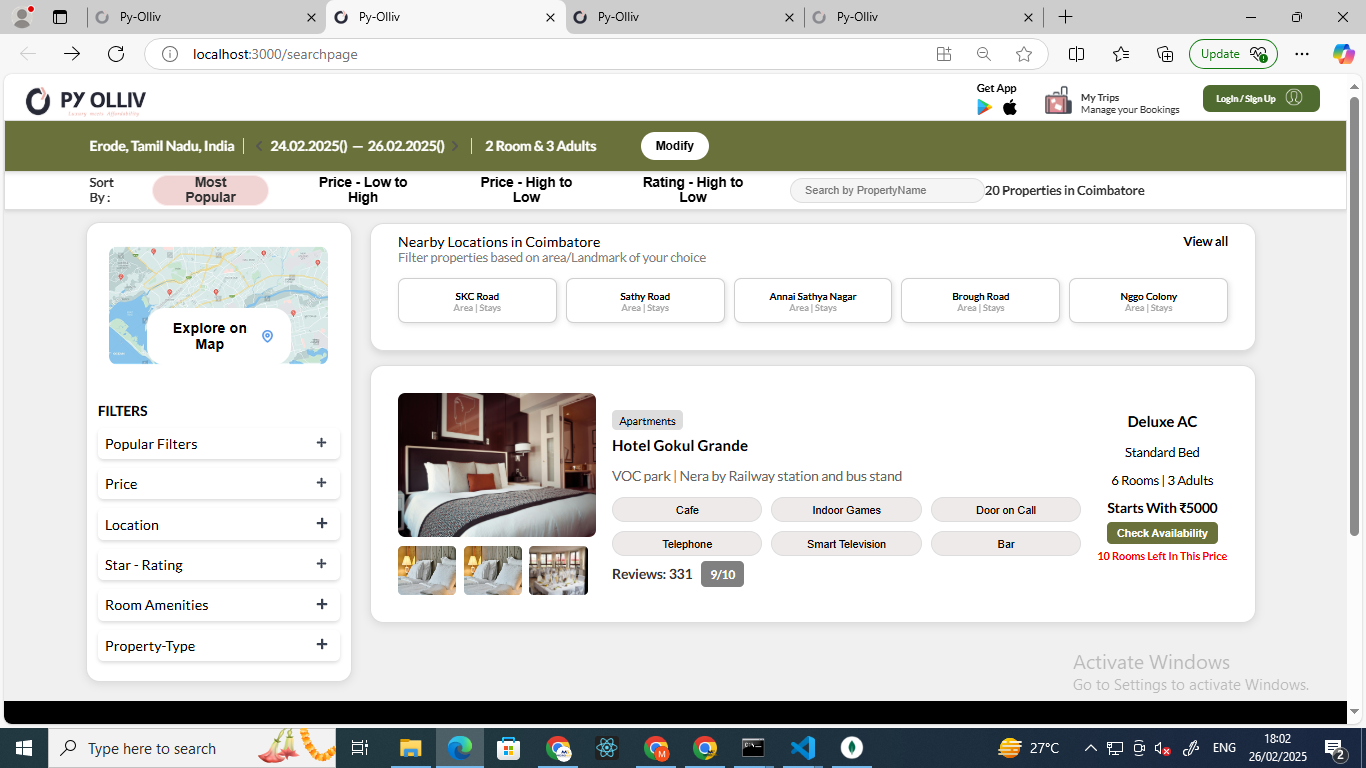
Task: Filter by SKC Road location
Action: tap(477, 301)
